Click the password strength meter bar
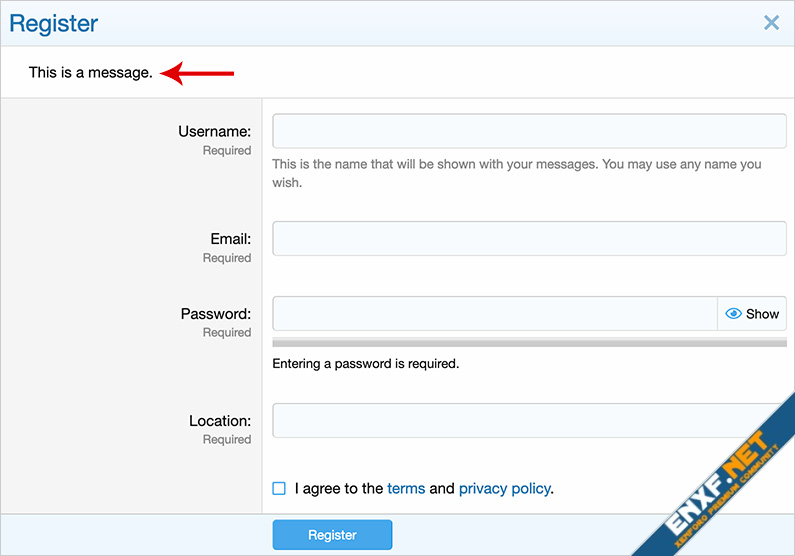 (529, 343)
